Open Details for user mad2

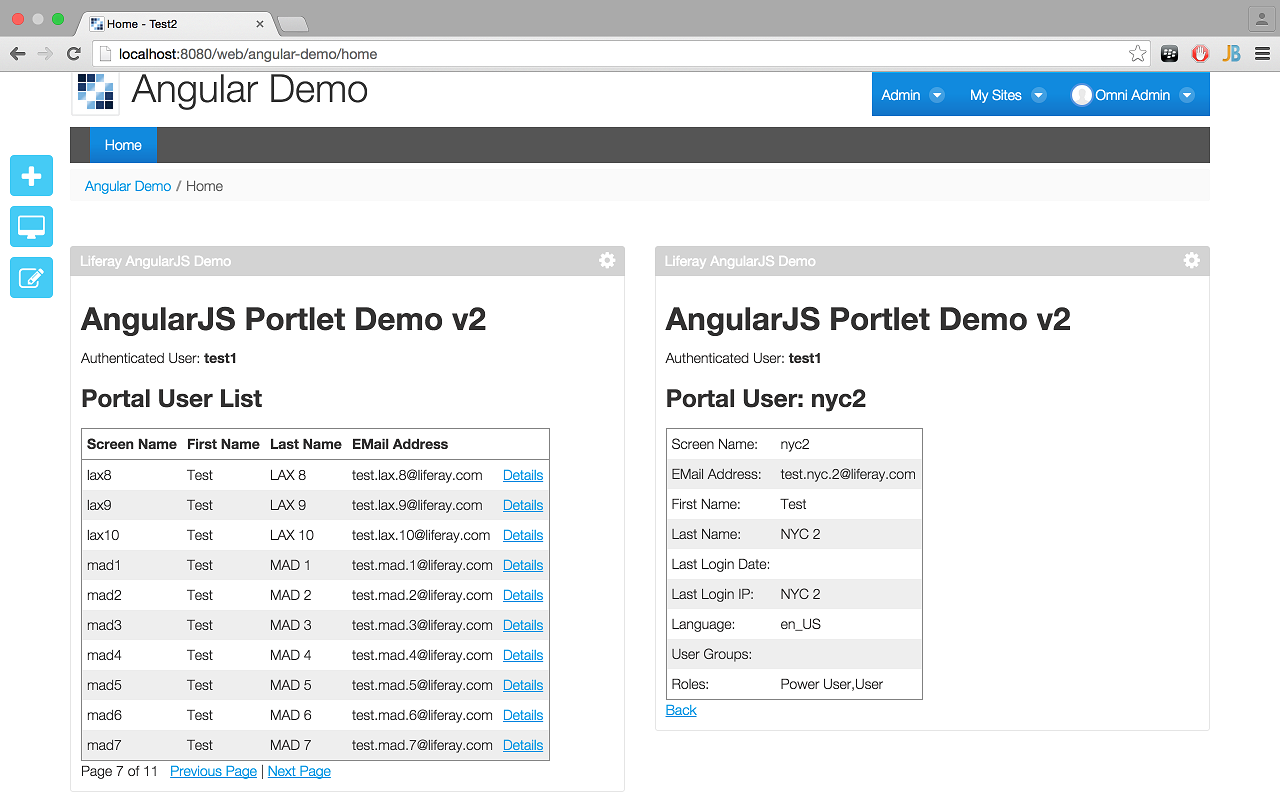(523, 595)
